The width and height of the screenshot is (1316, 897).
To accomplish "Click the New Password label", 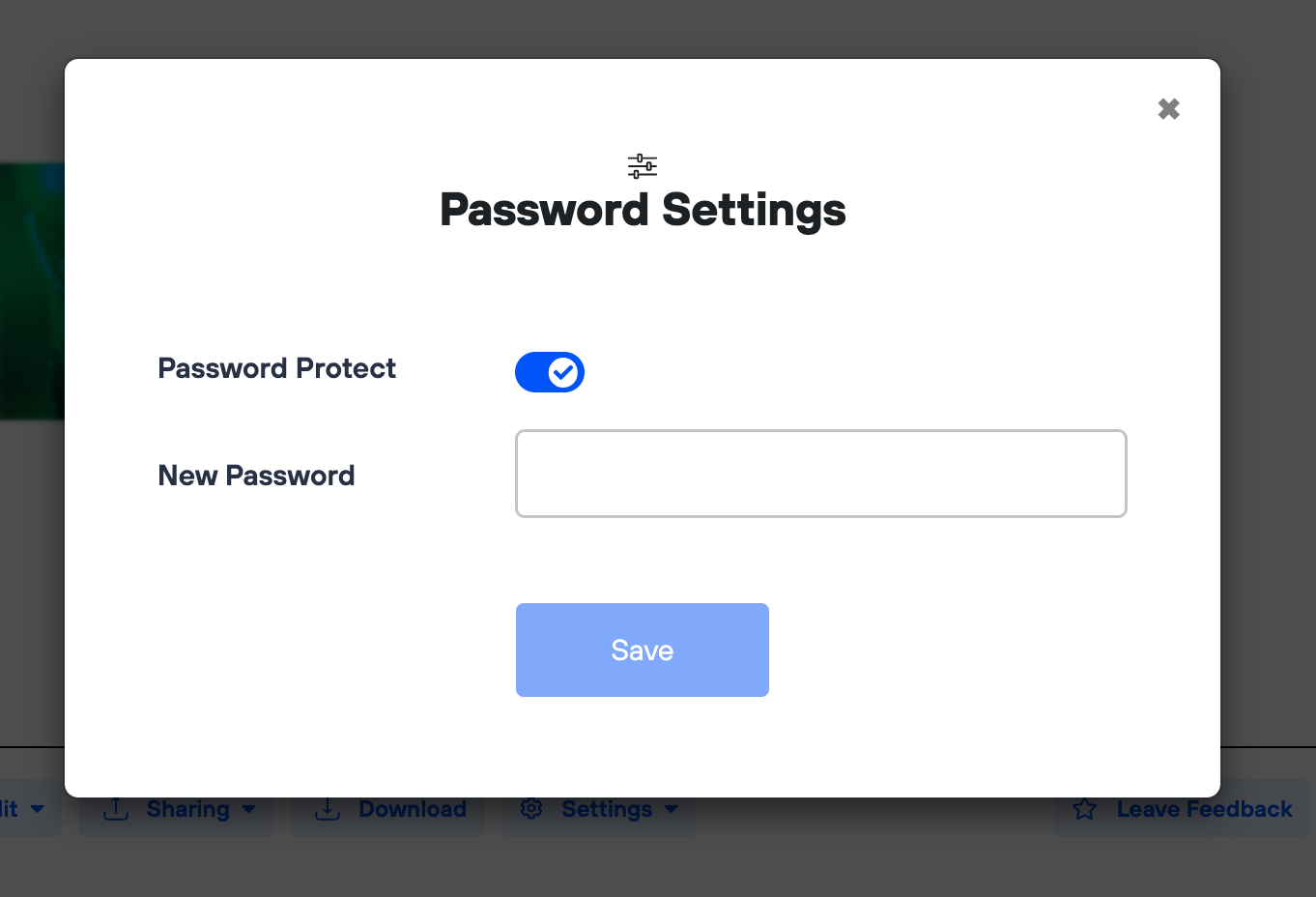I will pos(256,476).
